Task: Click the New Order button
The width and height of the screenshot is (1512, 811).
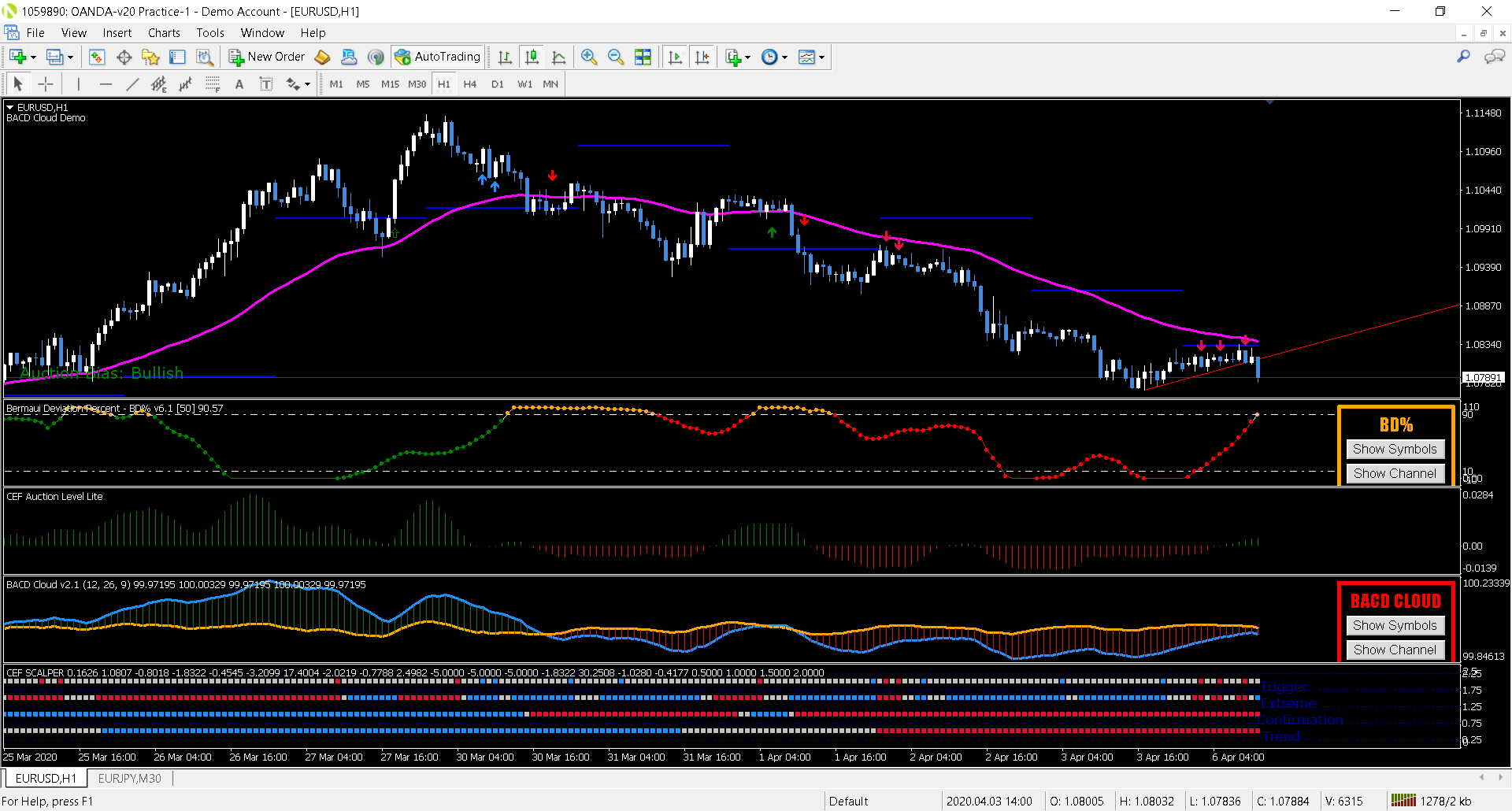Action: (267, 57)
